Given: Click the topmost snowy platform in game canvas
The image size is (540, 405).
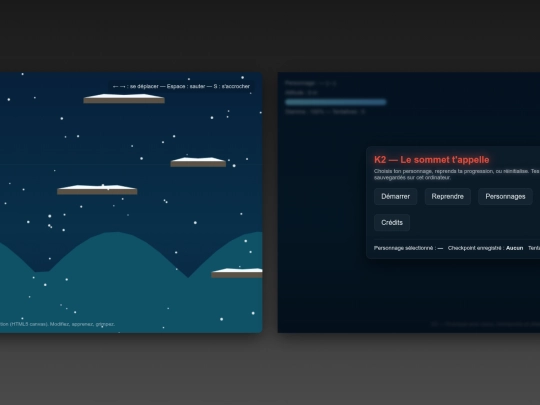Looking at the screenshot, I should click(x=124, y=98).
